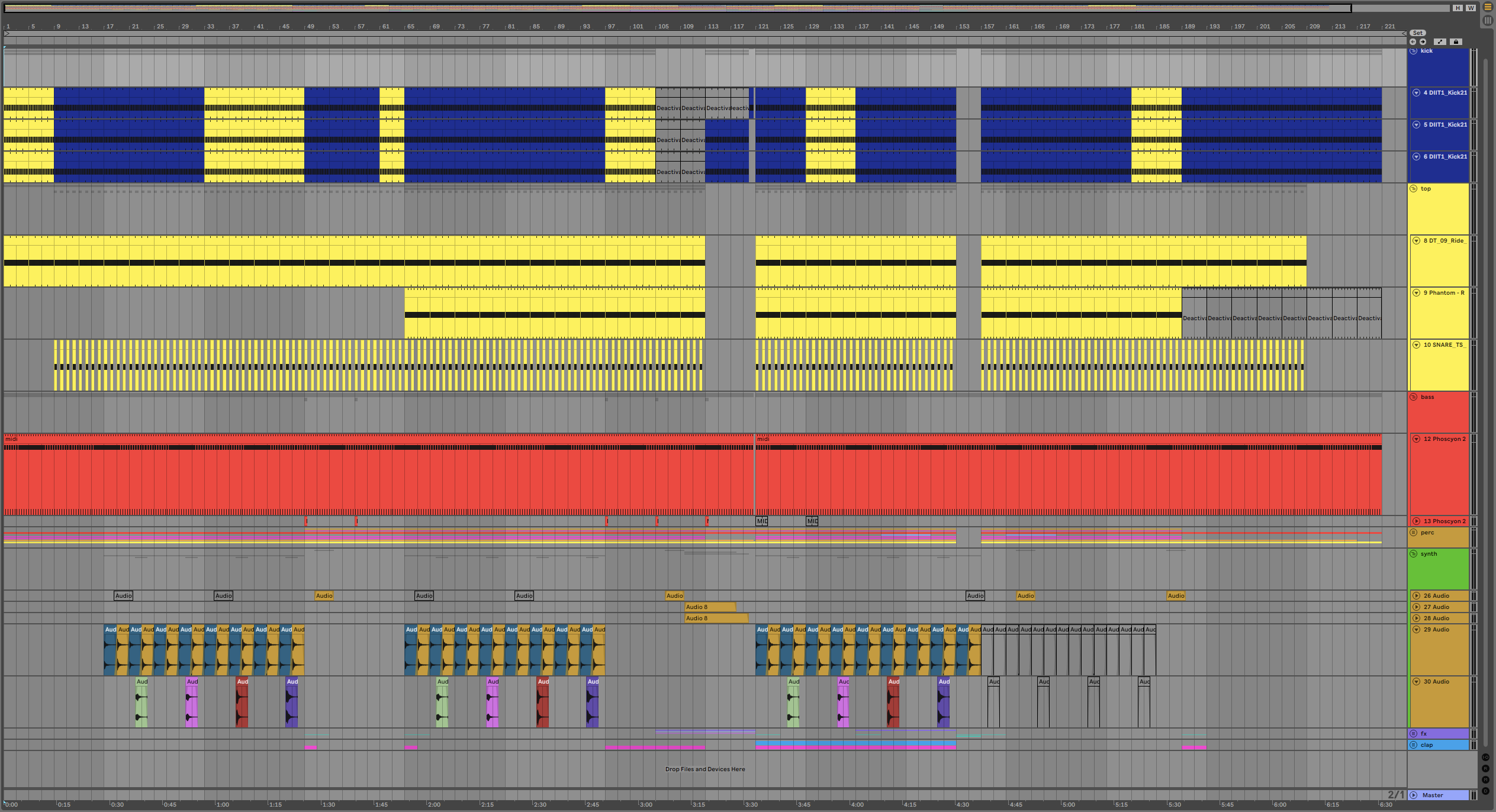Show the Returns section with R button

(1485, 769)
